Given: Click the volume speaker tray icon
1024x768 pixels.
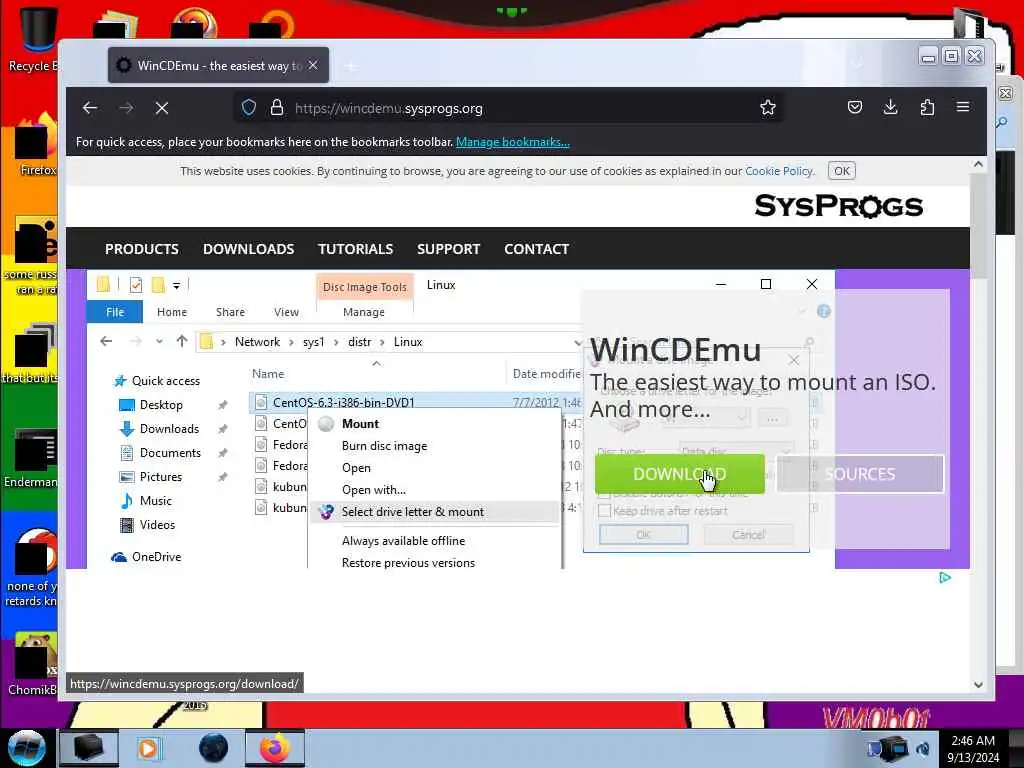Looking at the screenshot, I should (x=923, y=750).
